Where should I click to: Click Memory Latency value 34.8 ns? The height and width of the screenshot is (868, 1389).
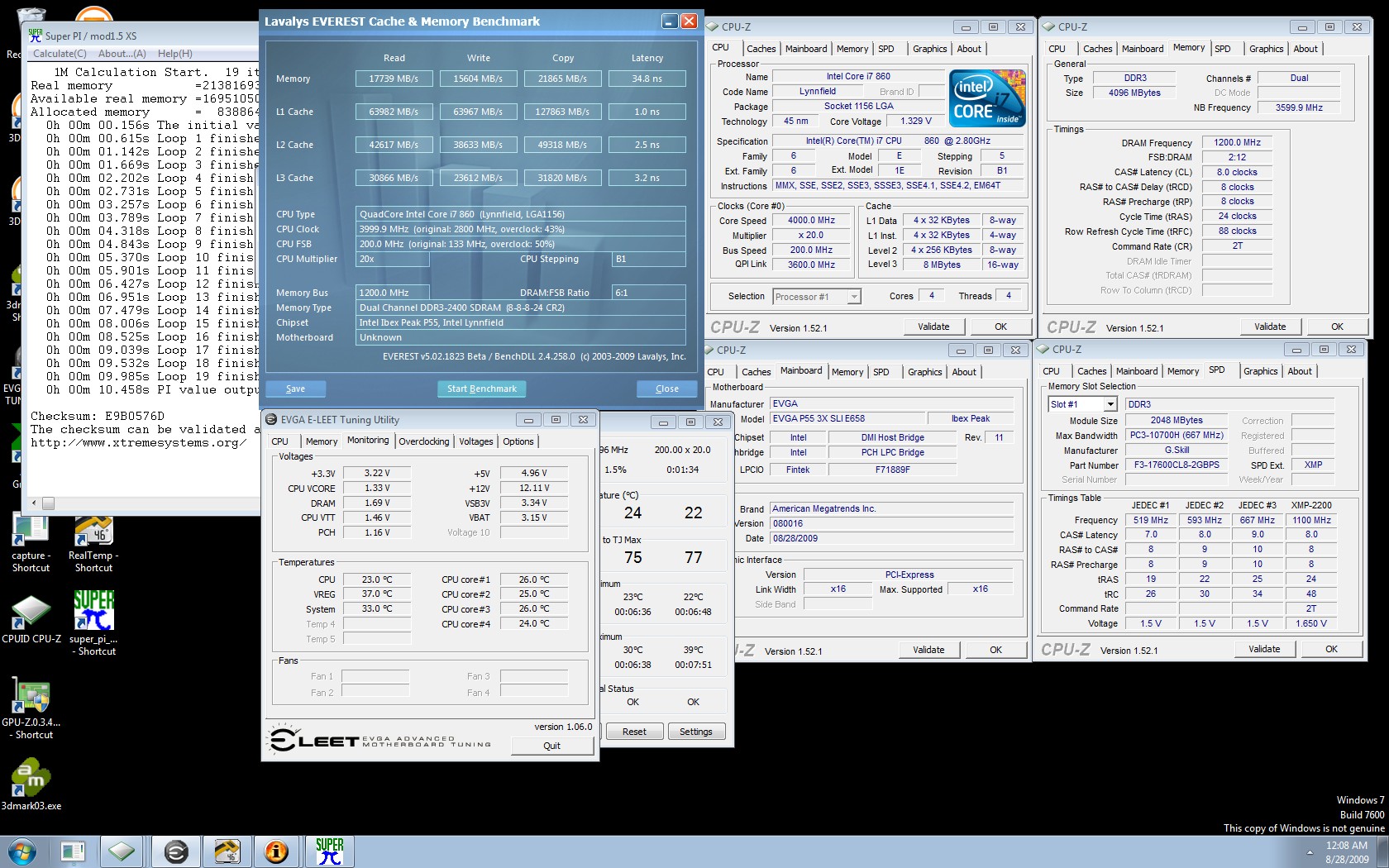click(647, 79)
